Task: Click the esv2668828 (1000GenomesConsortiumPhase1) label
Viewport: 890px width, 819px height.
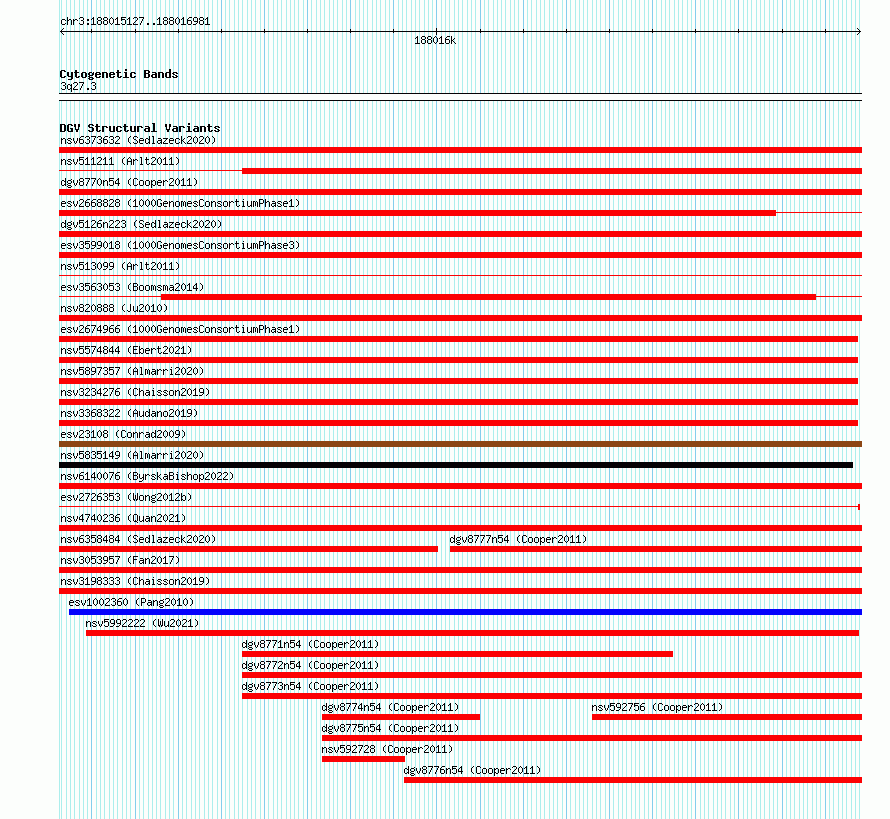Action: [180, 203]
